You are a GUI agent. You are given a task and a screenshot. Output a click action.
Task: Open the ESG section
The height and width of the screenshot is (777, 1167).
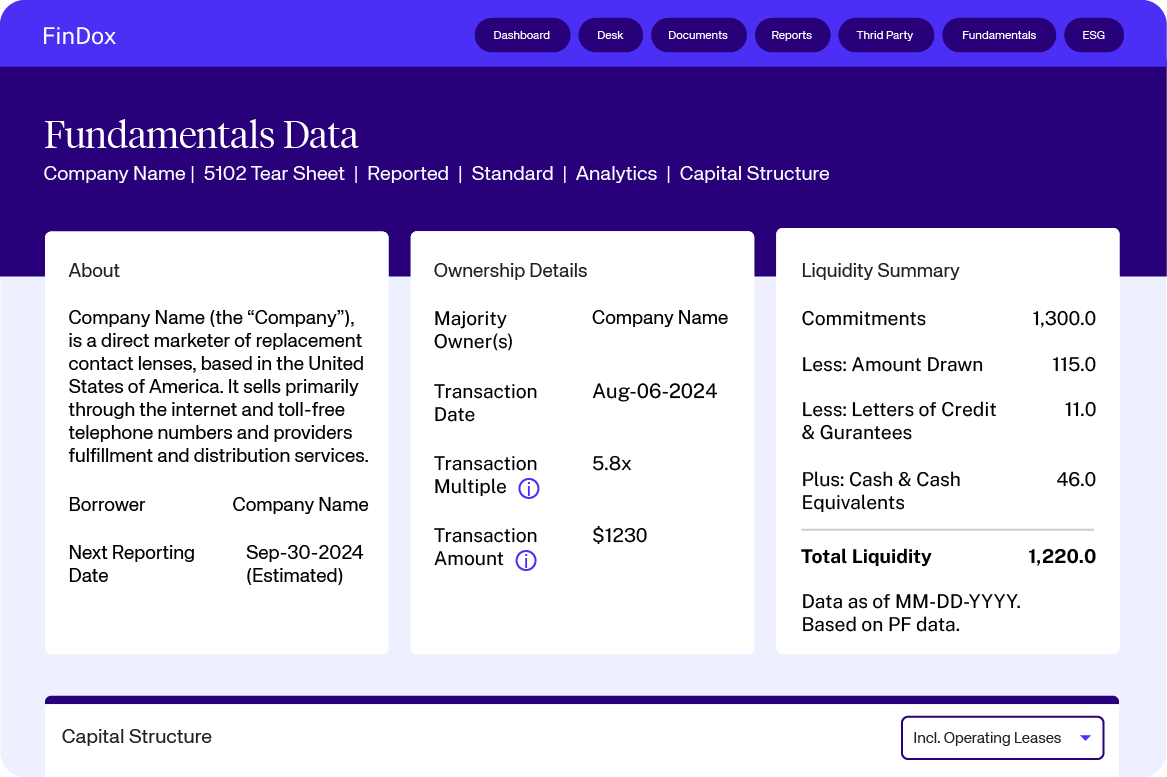(1093, 34)
